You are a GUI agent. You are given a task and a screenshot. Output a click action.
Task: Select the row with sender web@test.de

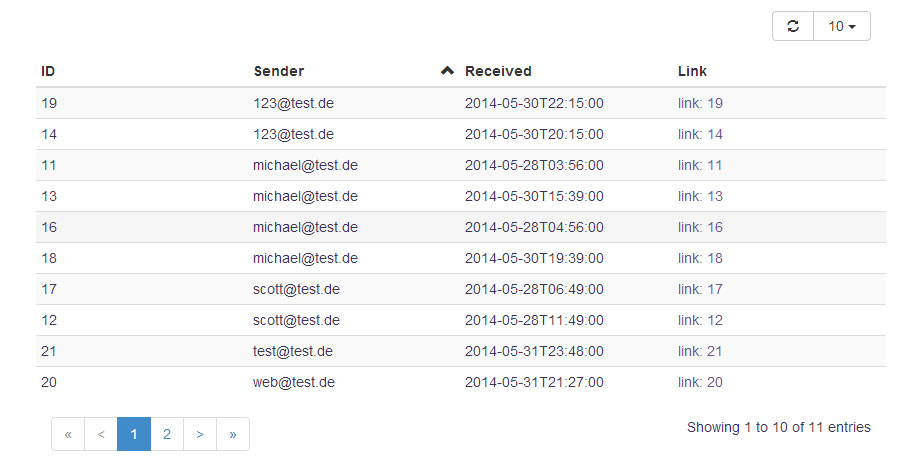(x=294, y=382)
